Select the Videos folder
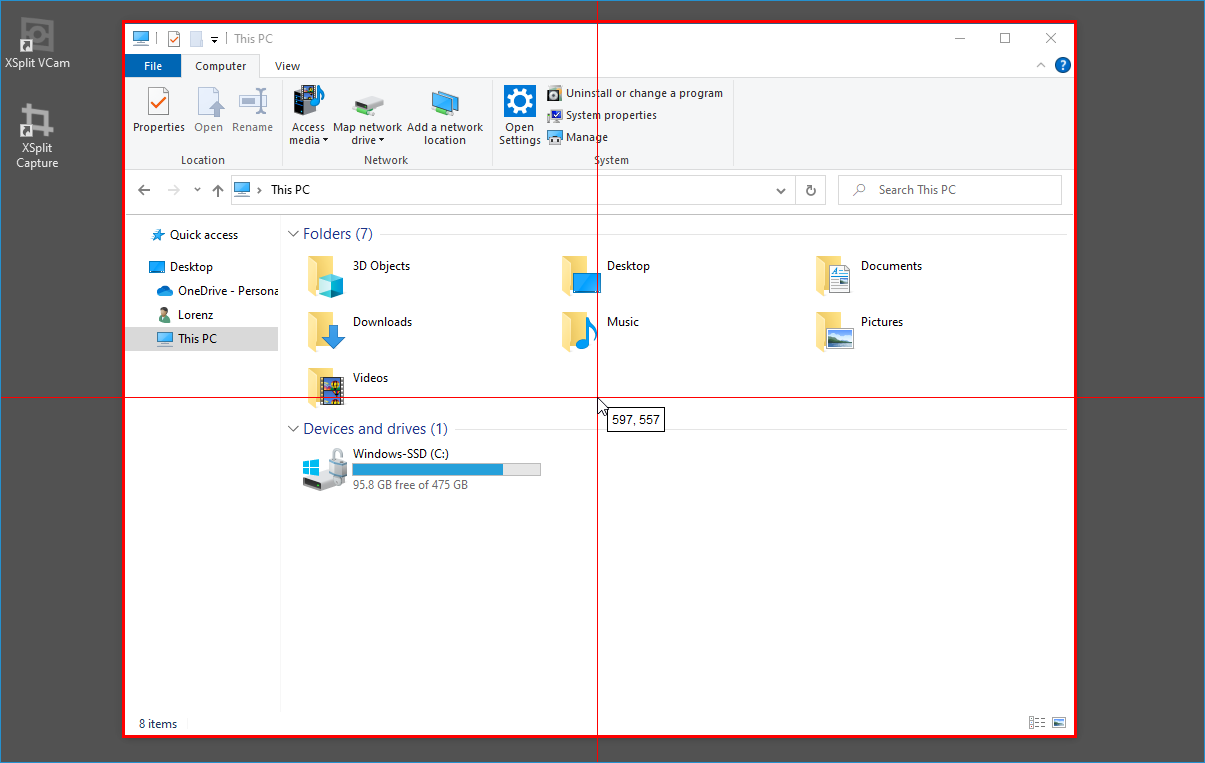This screenshot has height=763, width=1205. pos(348,386)
